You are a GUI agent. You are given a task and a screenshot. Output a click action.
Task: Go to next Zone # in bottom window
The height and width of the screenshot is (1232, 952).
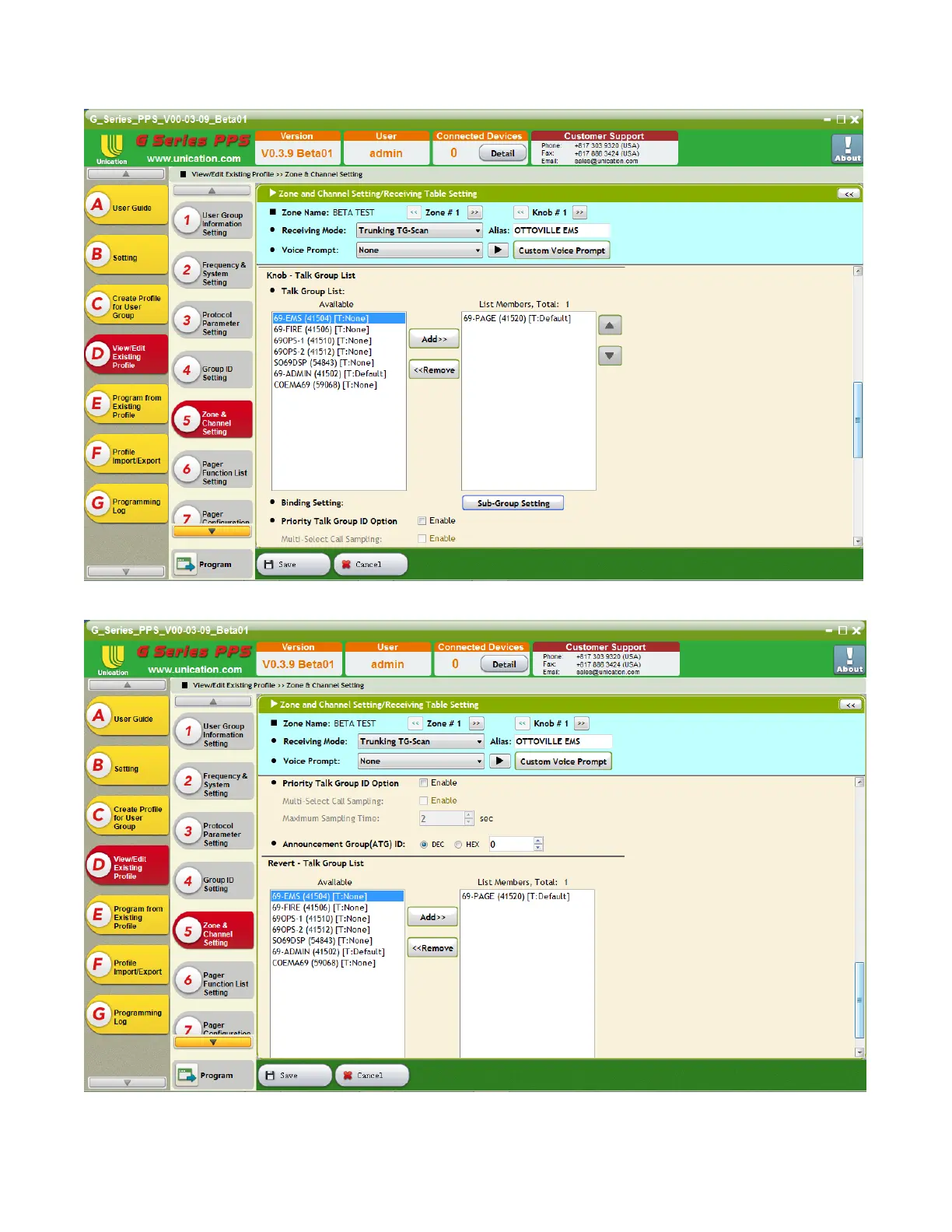(x=476, y=723)
